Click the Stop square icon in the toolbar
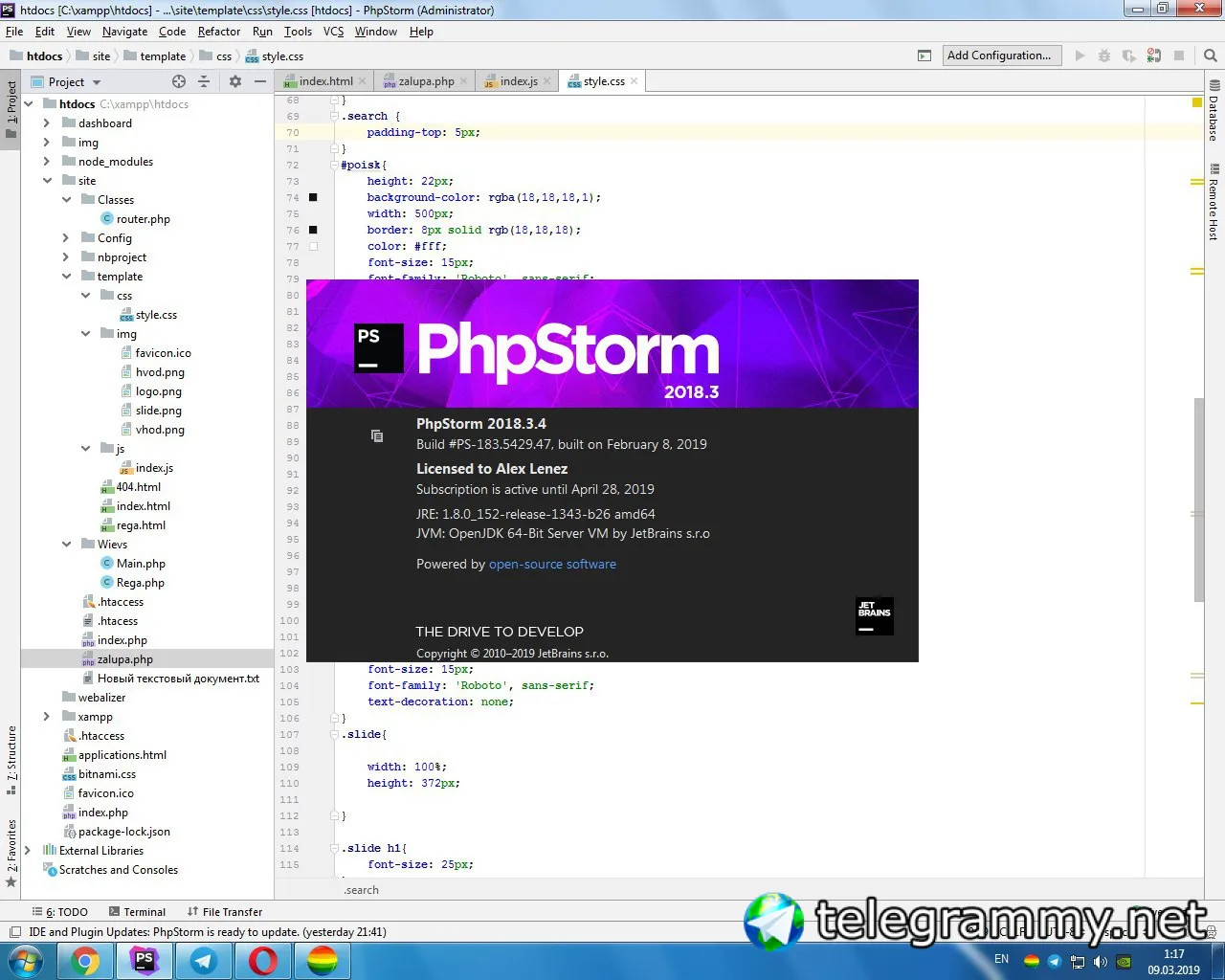 point(1179,56)
